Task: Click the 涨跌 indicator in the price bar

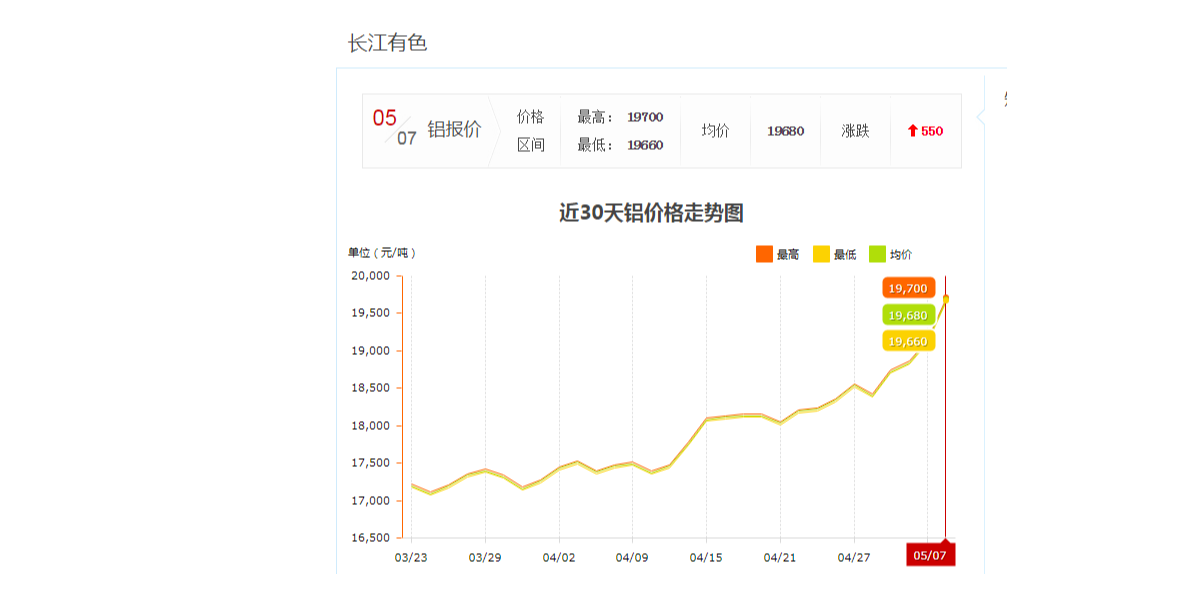Action: click(855, 130)
